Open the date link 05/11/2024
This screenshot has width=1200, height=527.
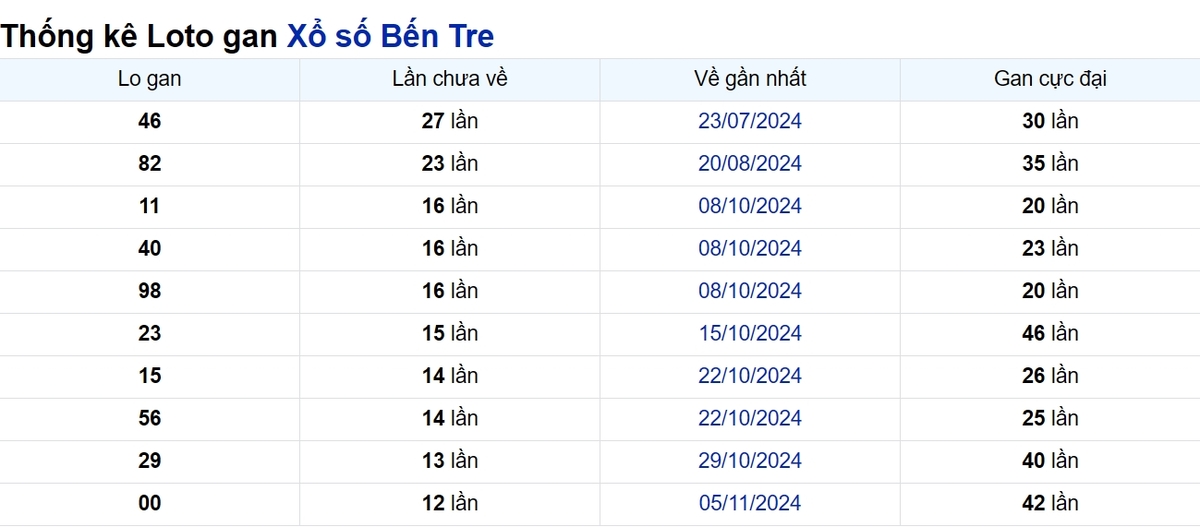pos(750,503)
